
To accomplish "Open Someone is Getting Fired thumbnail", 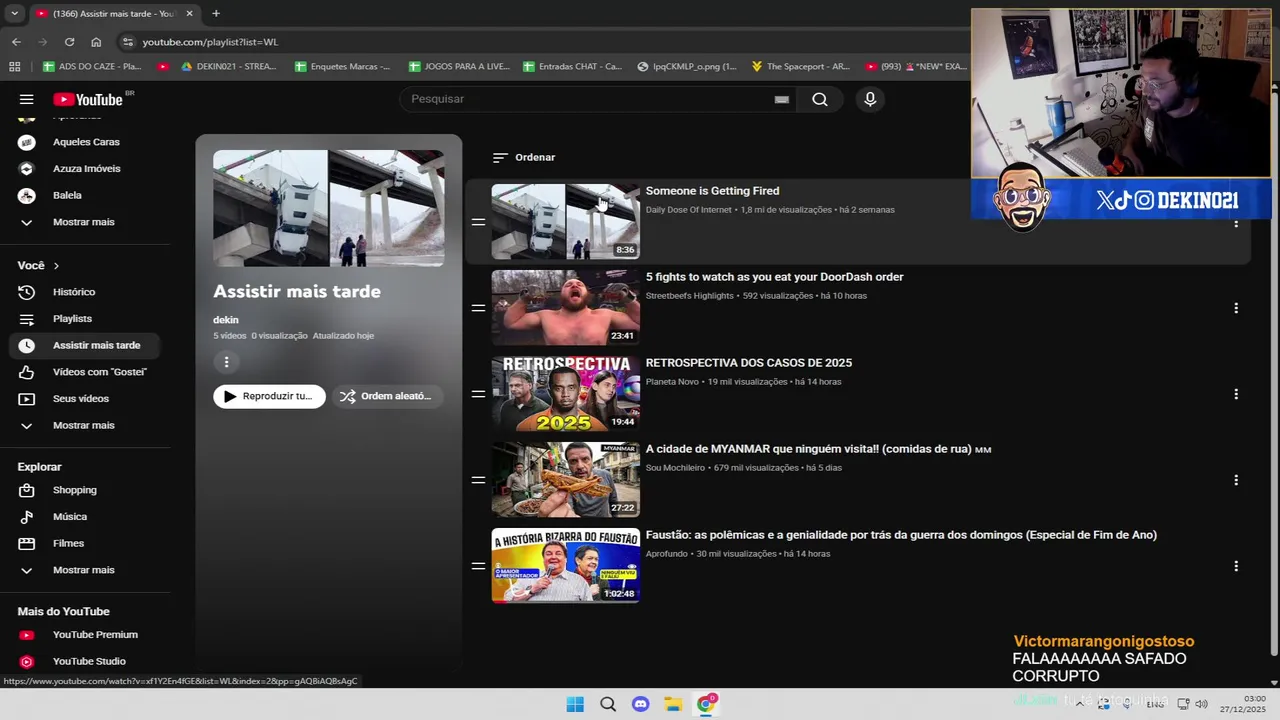I will [x=565, y=221].
